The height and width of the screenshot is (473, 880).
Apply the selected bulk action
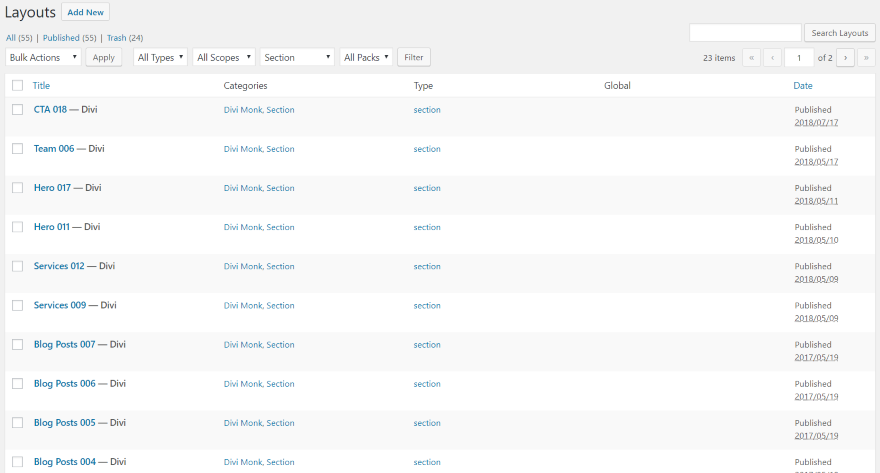(x=104, y=58)
